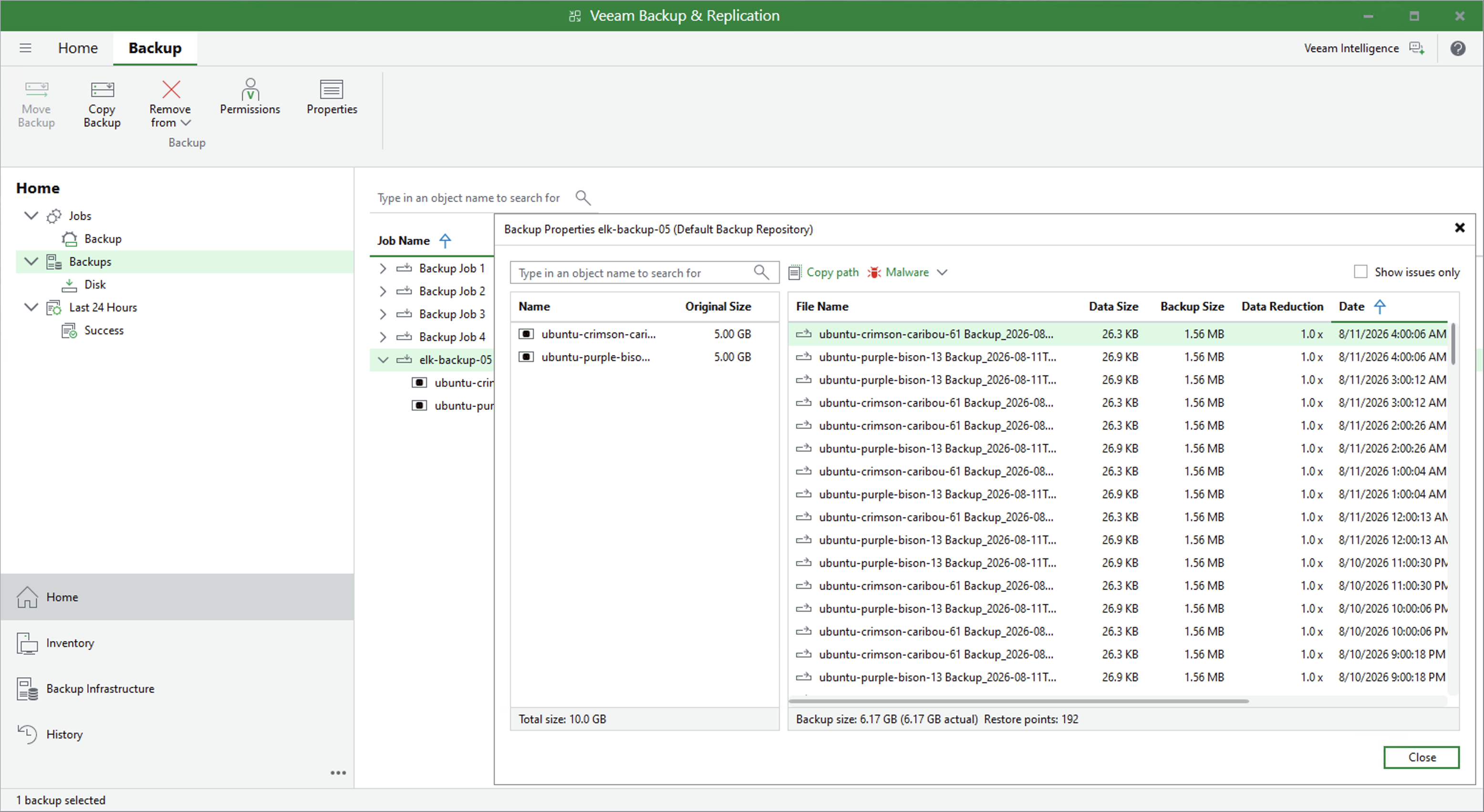The height and width of the screenshot is (812, 1484).
Task: Open the Permissions ribbon icon
Action: click(250, 89)
